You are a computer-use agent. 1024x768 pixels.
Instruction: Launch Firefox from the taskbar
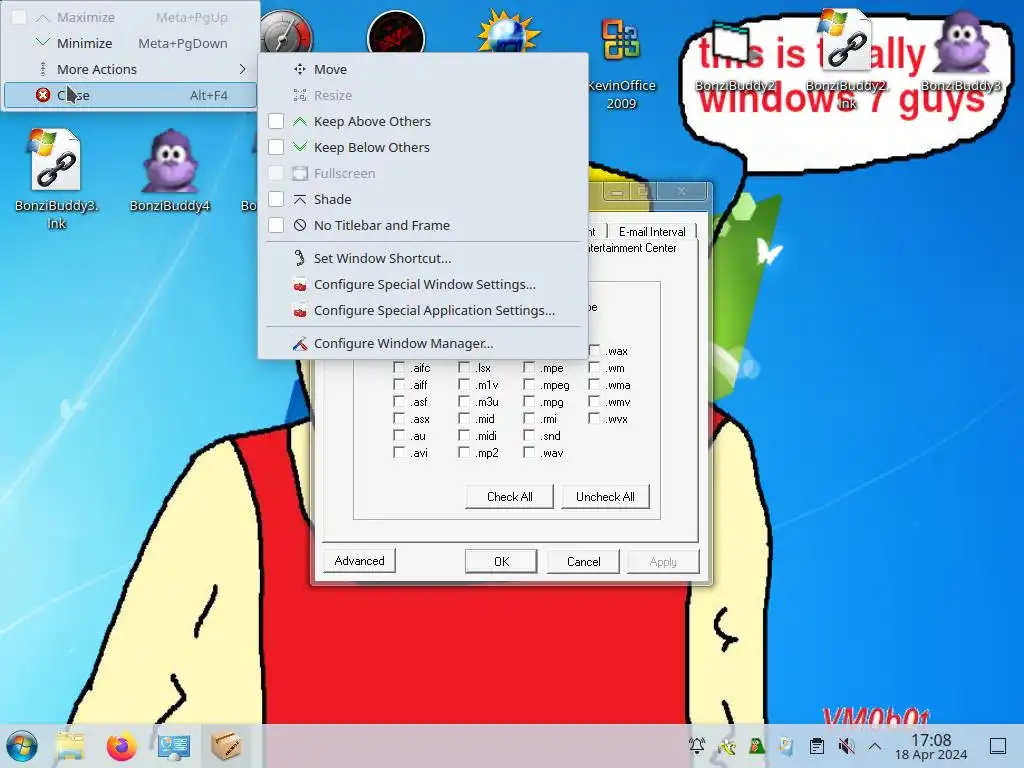pos(121,746)
